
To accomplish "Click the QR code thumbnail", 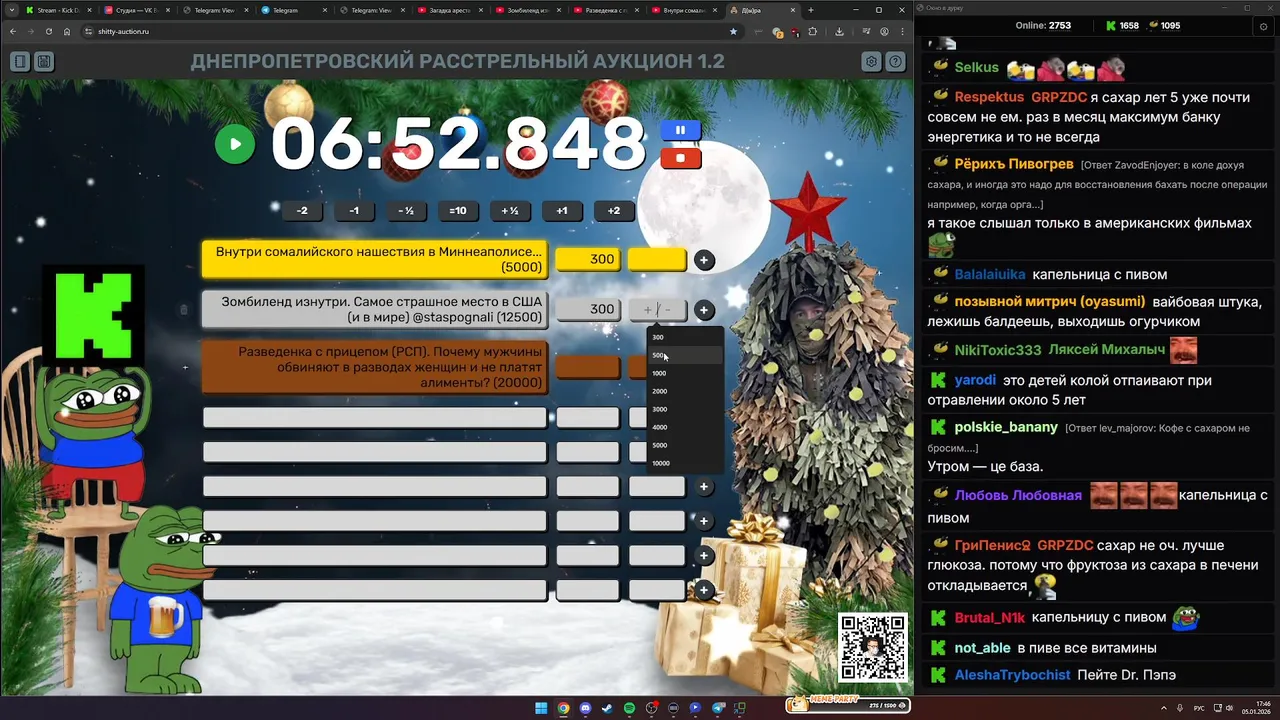I will tap(873, 647).
